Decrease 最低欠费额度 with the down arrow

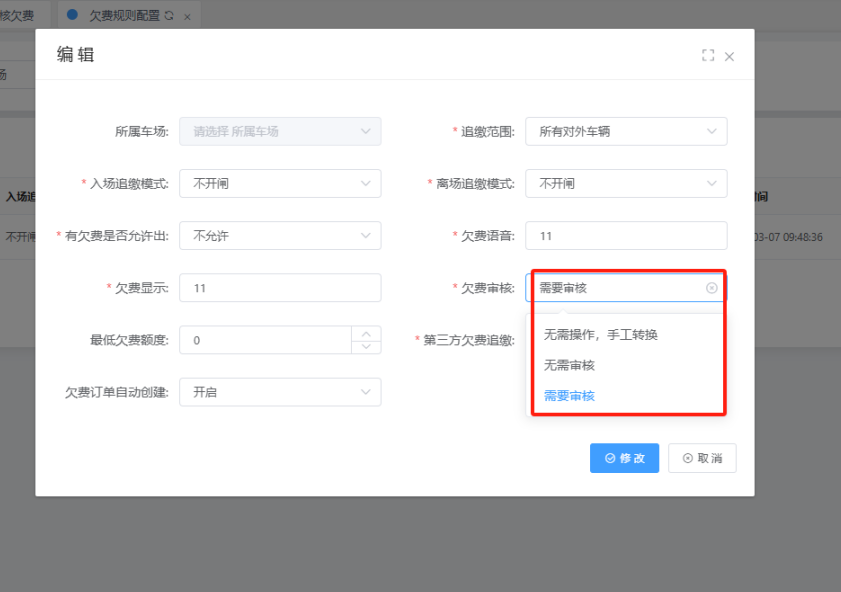click(x=366, y=347)
